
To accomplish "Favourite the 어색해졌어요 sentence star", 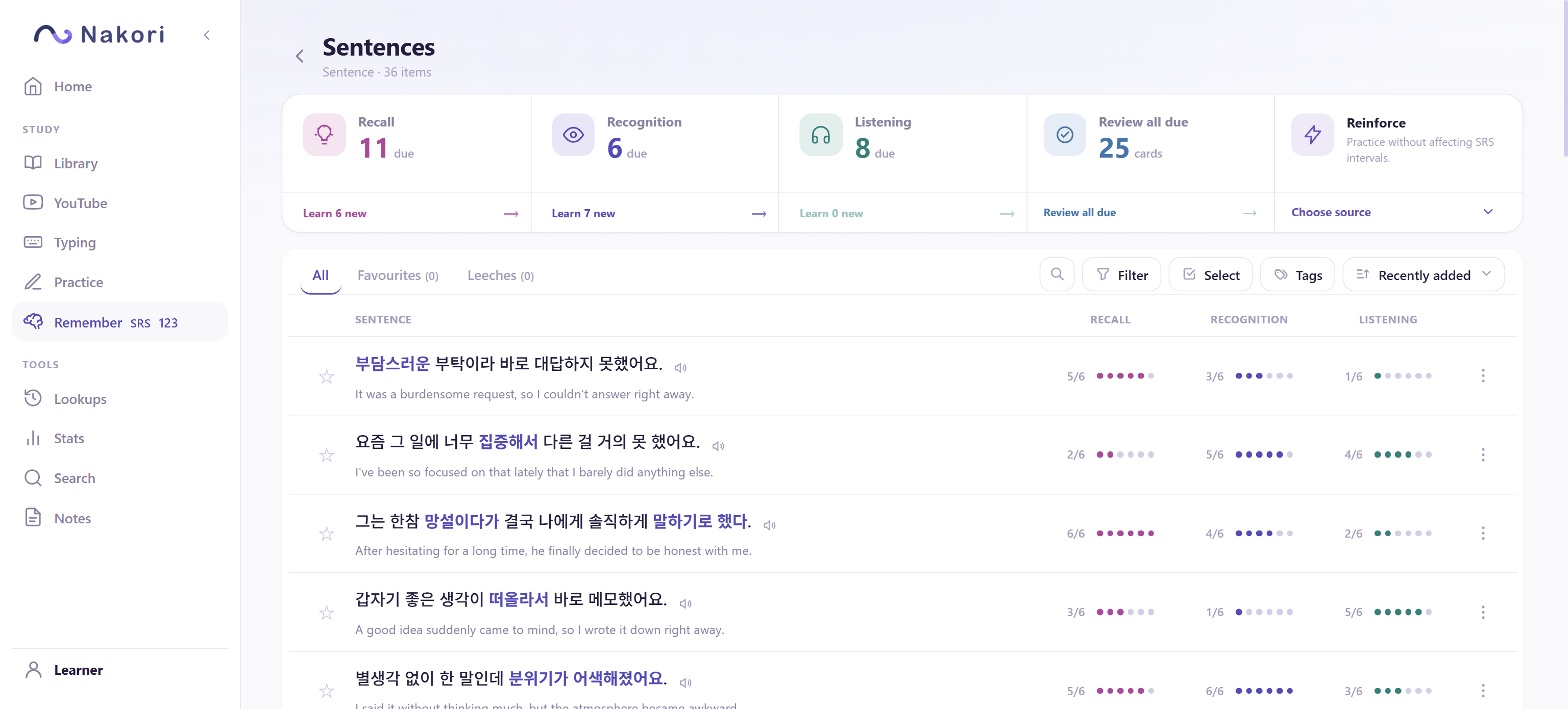I will [327, 691].
